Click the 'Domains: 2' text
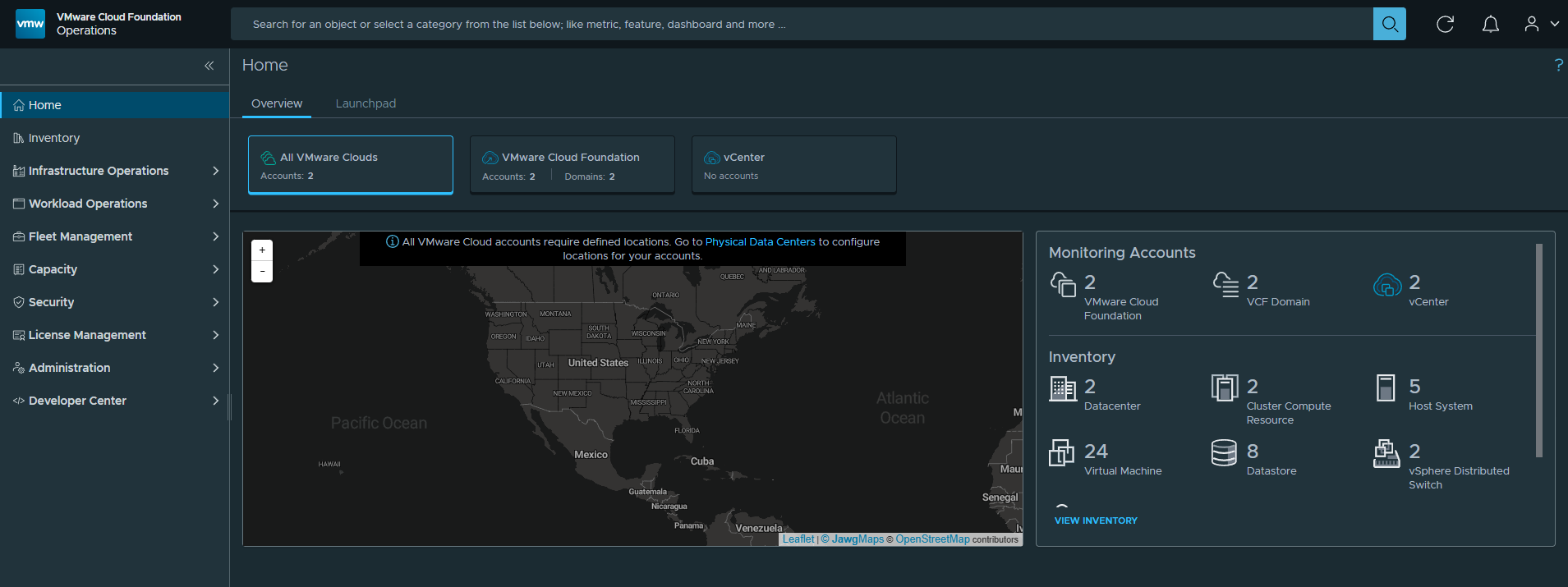 tap(590, 177)
